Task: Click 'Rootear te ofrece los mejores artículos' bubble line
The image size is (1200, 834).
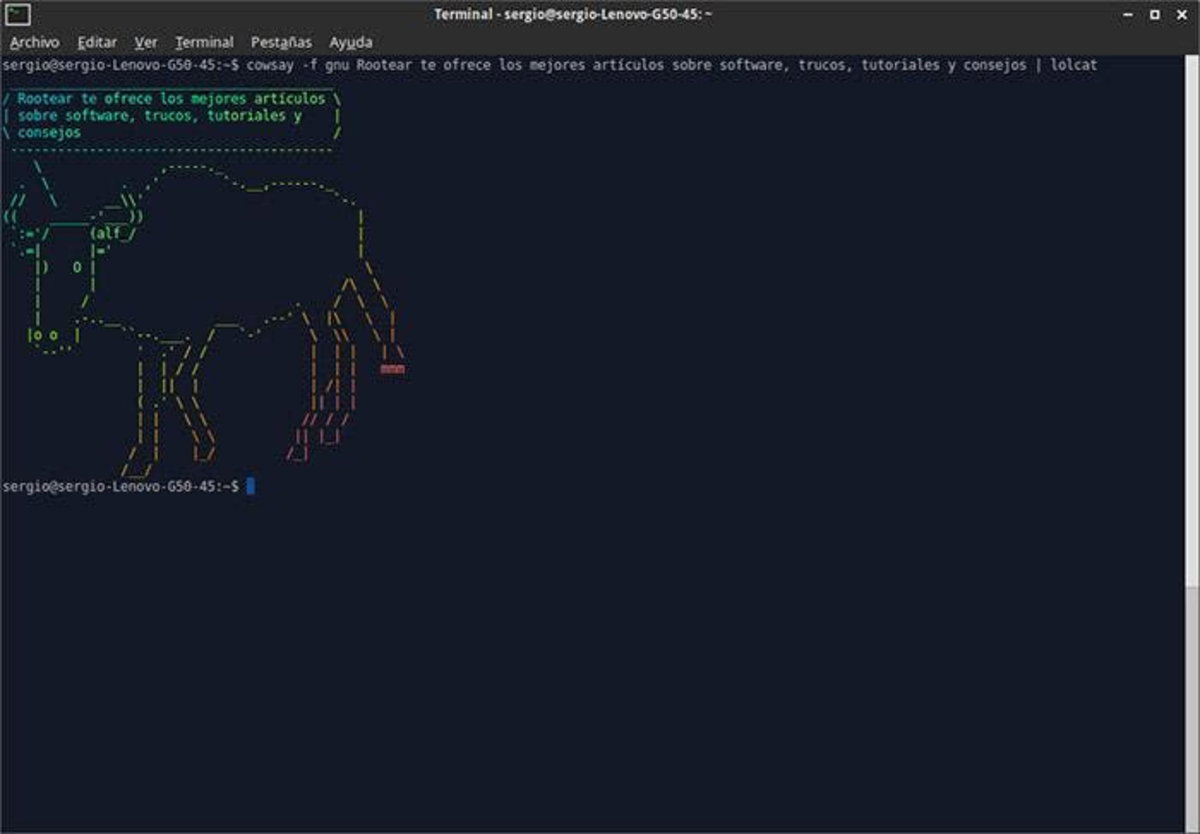Action: pos(172,99)
